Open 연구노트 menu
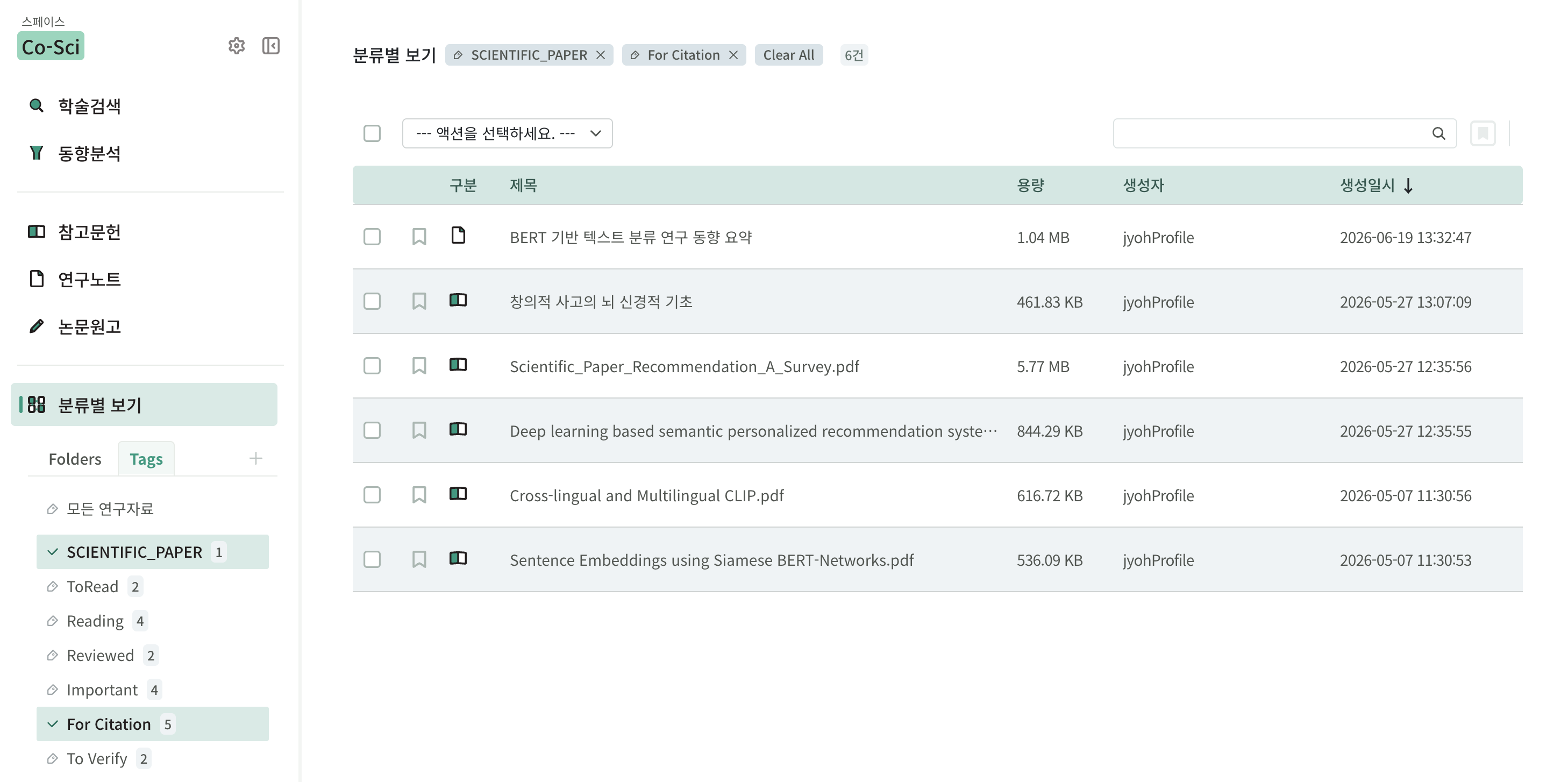The image size is (1568, 782). click(89, 280)
